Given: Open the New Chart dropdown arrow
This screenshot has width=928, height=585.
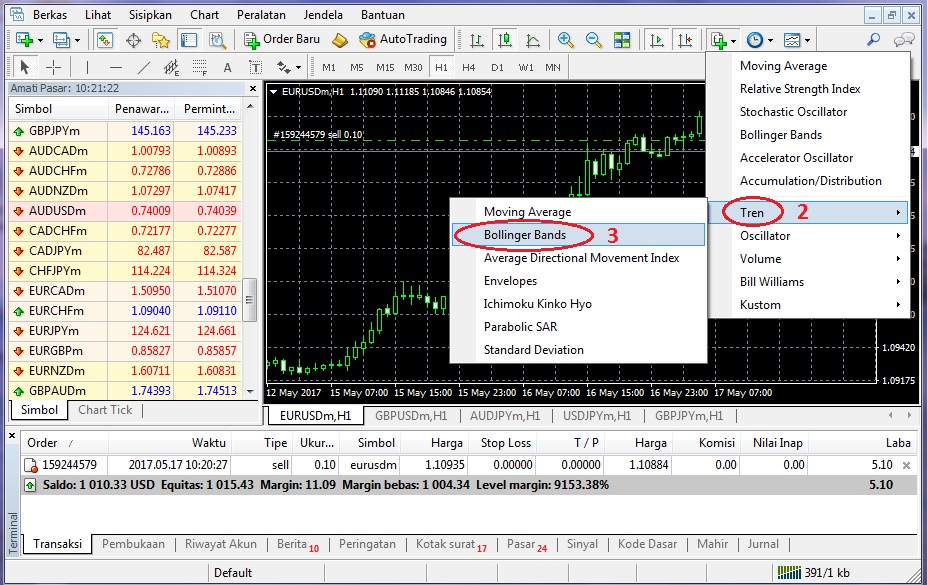Looking at the screenshot, I should (x=40, y=40).
